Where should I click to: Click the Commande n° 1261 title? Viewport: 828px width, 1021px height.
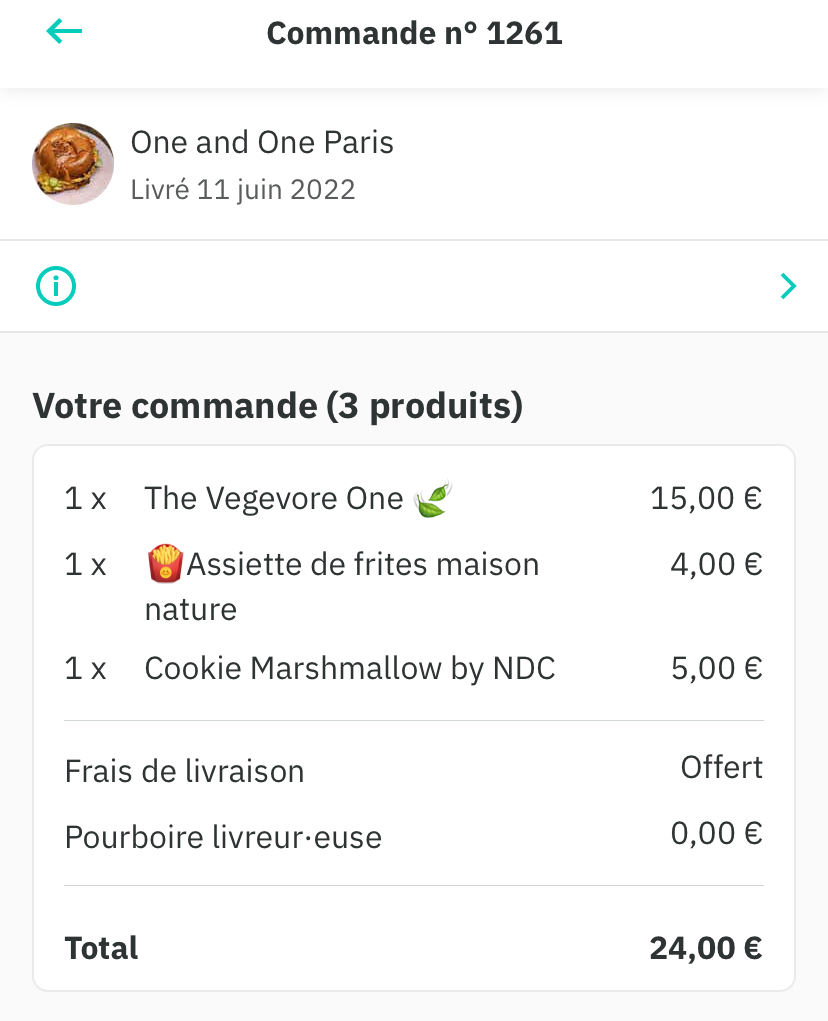(414, 34)
